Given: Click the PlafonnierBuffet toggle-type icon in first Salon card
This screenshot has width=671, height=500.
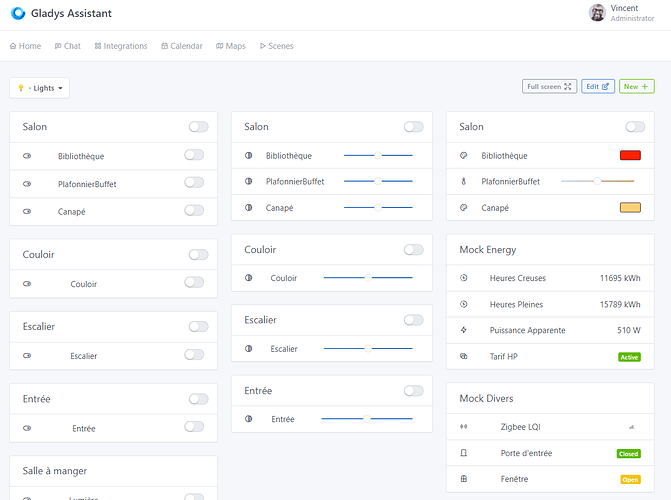Looking at the screenshot, I should [x=27, y=184].
